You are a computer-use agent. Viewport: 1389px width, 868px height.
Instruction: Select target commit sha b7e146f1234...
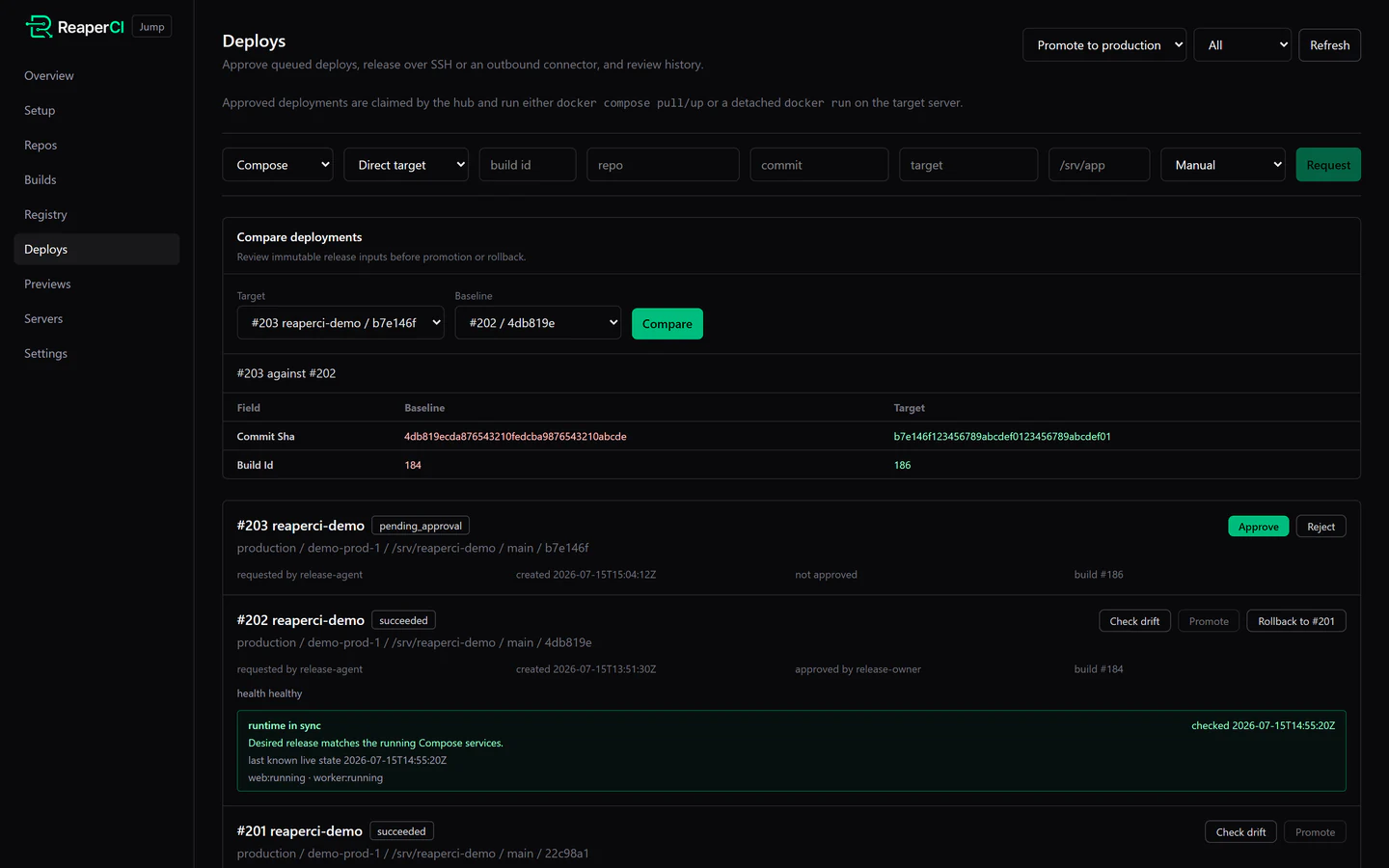point(1002,437)
